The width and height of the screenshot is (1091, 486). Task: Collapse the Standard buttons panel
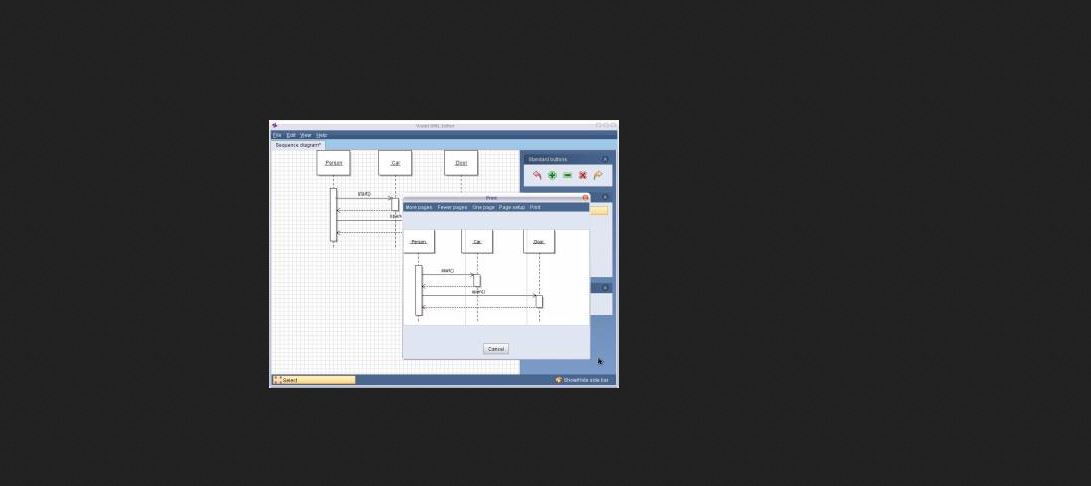coord(605,159)
